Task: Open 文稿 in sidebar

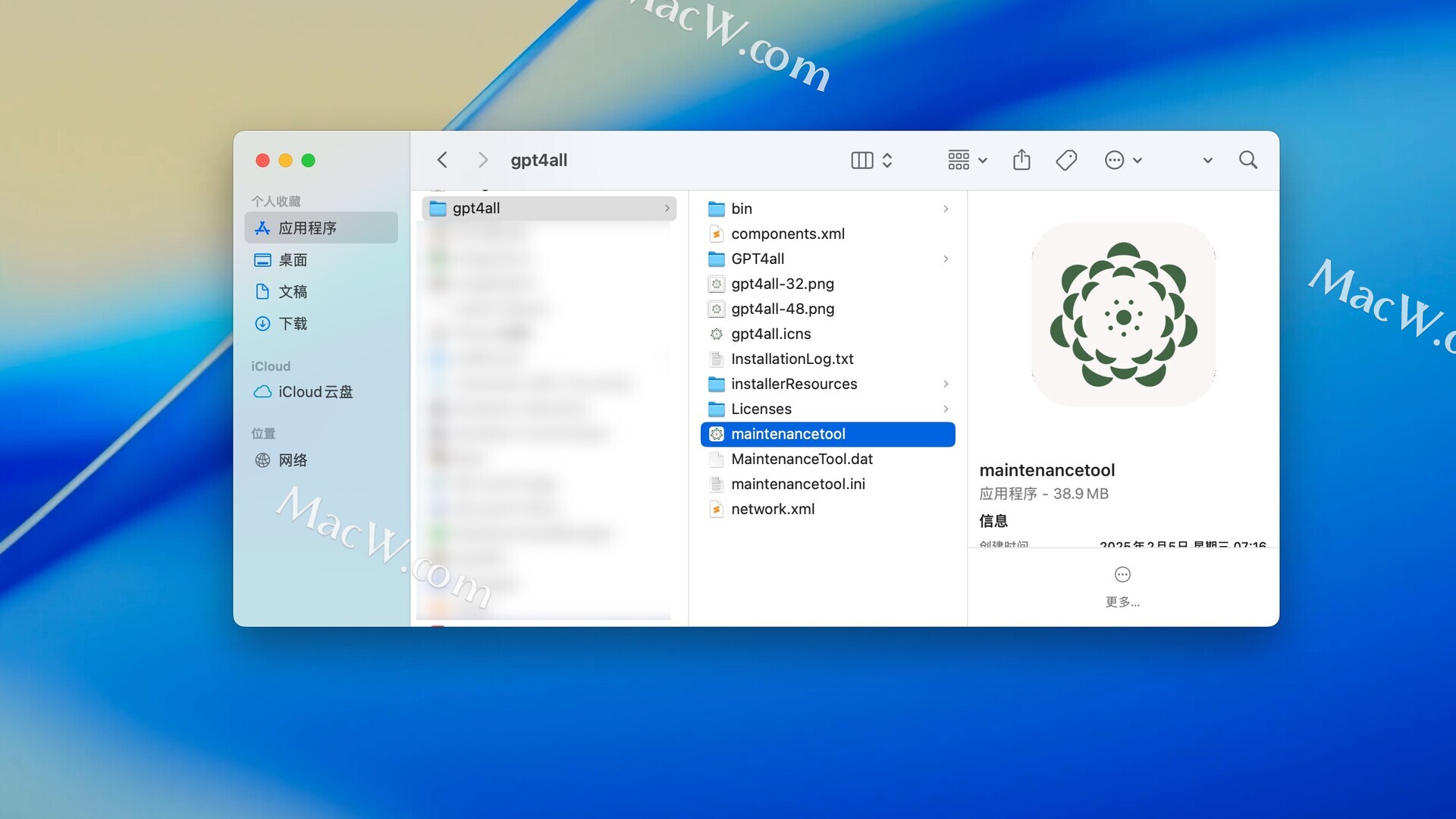Action: pos(322,292)
